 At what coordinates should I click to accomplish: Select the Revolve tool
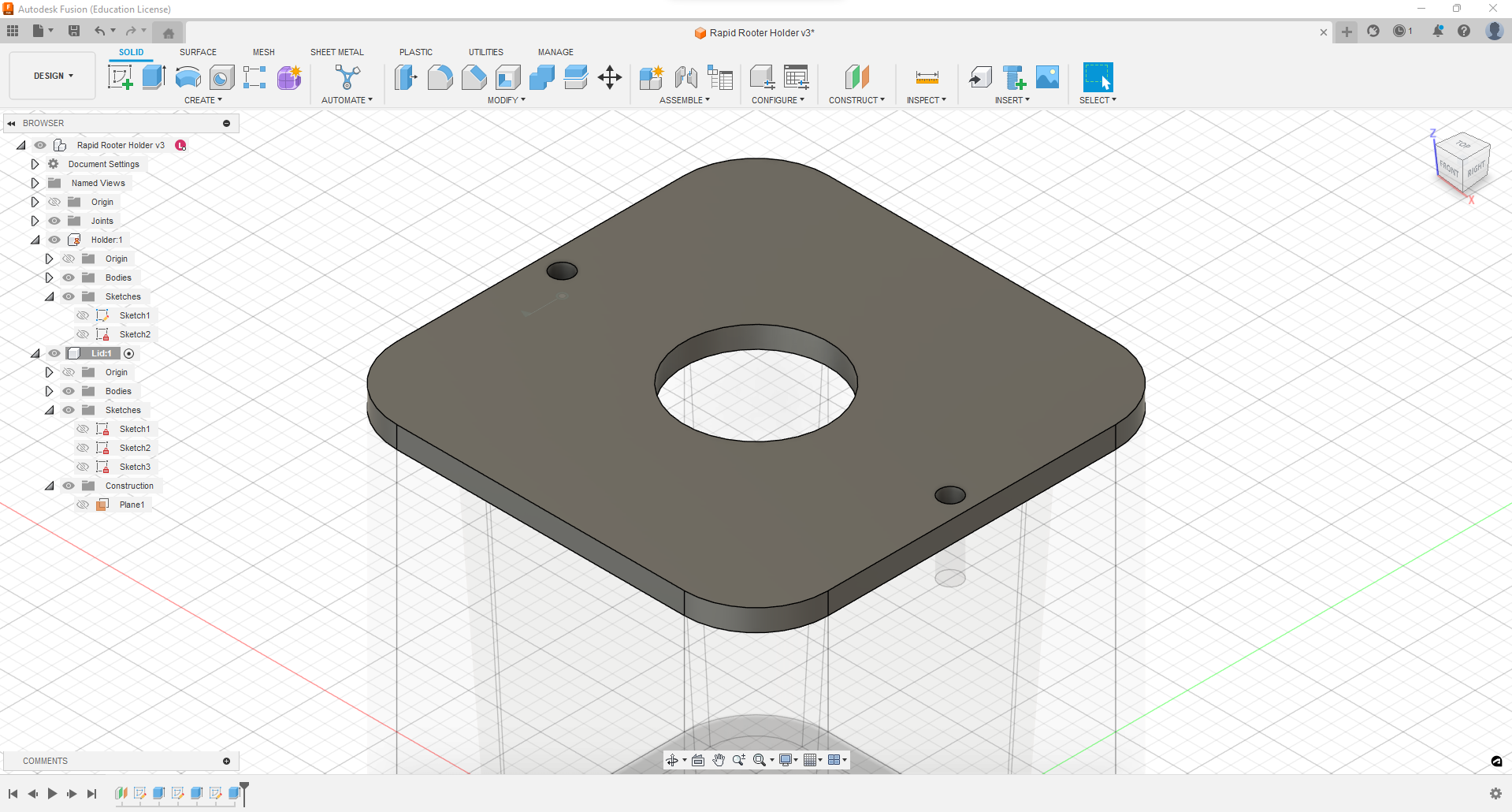click(x=188, y=77)
